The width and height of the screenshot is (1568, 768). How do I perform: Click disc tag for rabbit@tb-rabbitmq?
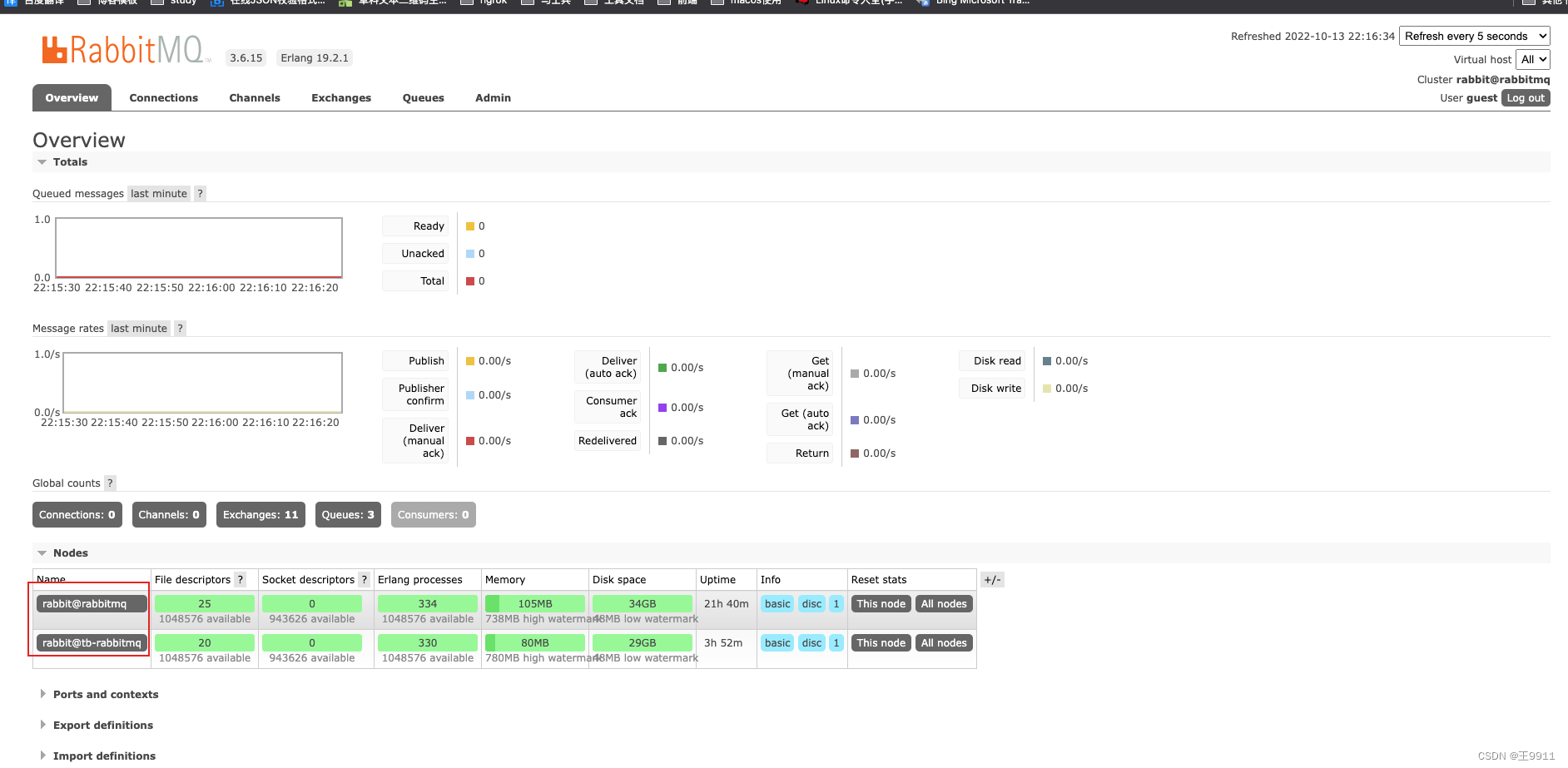click(811, 643)
